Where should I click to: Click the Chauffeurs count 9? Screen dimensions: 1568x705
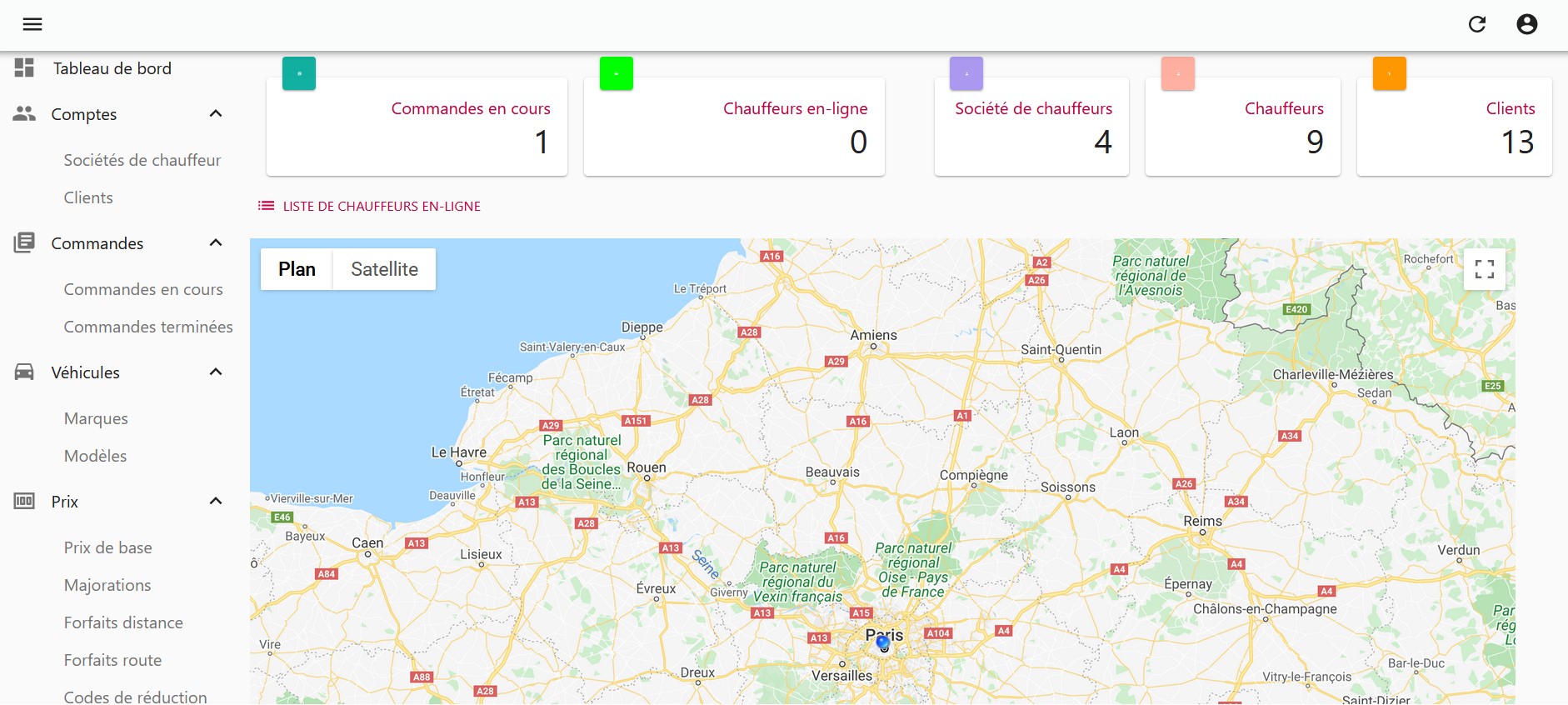[1316, 142]
